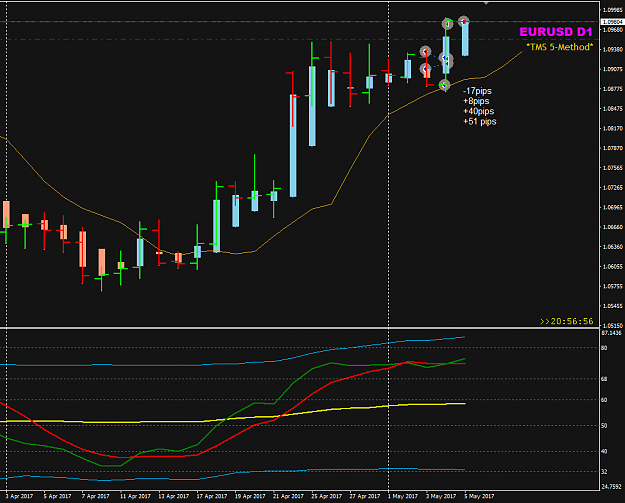Click price level 1.07565 on the axis

[613, 168]
